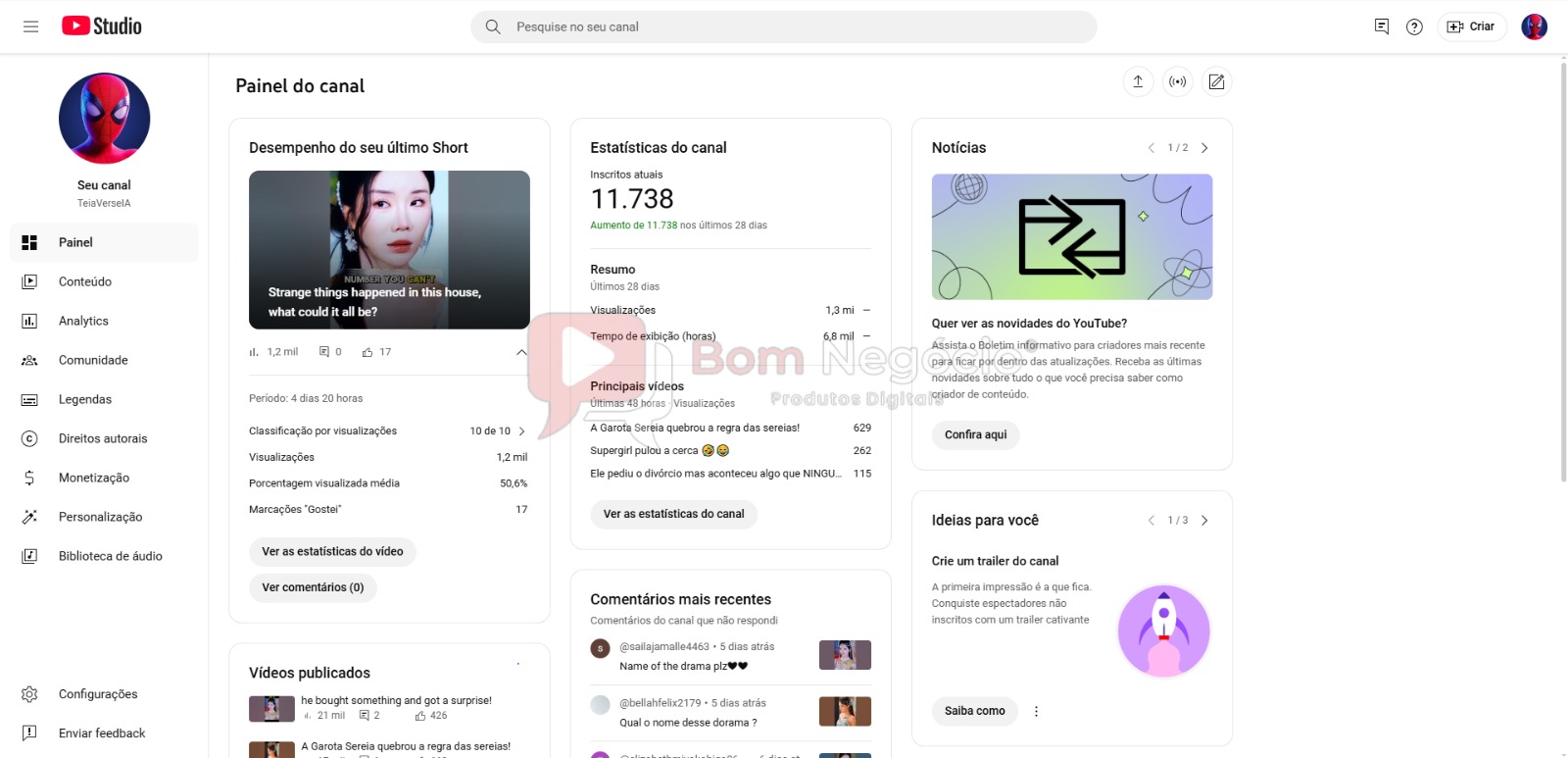Click the @bellahfelix2179 commenter name
Viewport: 1568px width, 758px height.
[661, 703]
